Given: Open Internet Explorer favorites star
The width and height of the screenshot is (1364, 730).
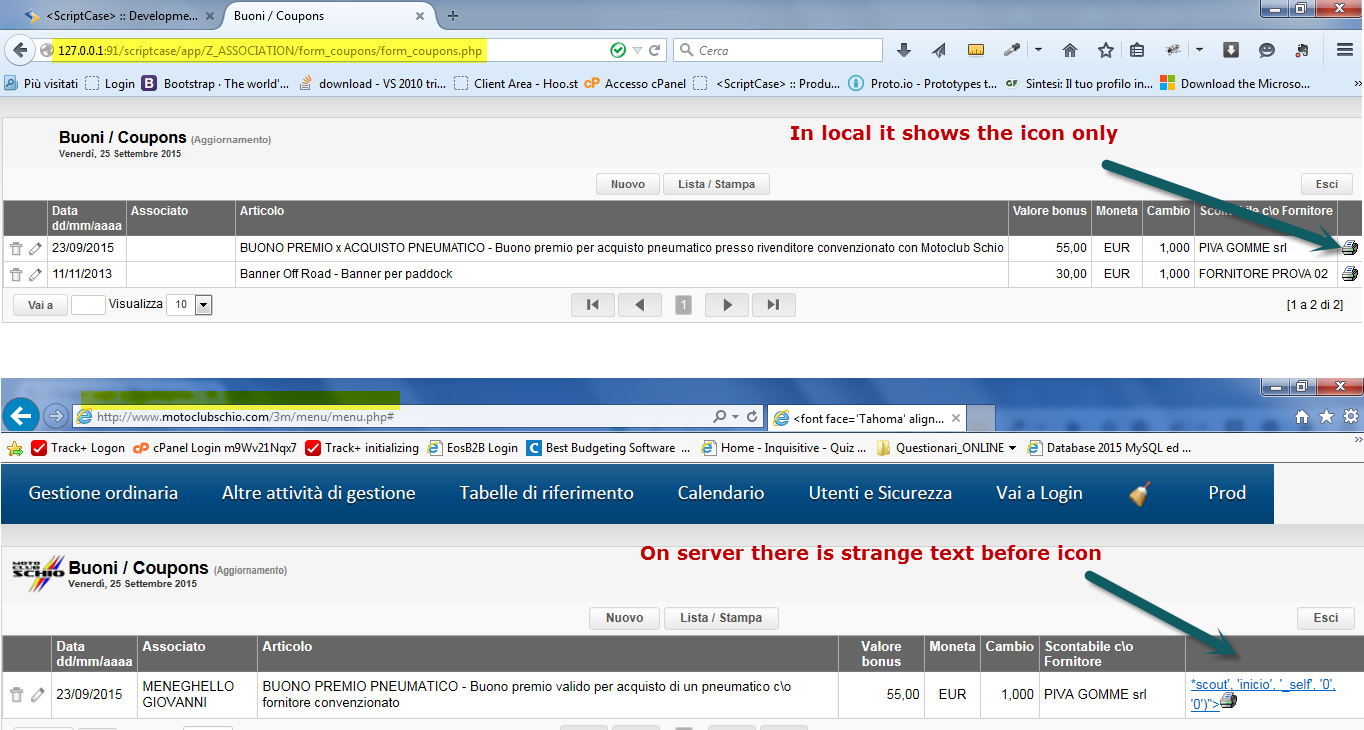Looking at the screenshot, I should pyautogui.click(x=1326, y=416).
